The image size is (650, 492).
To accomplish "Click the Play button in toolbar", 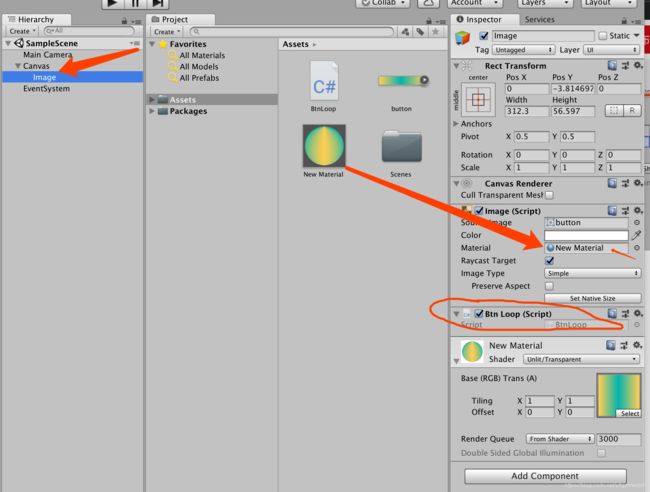I will [112, 3].
